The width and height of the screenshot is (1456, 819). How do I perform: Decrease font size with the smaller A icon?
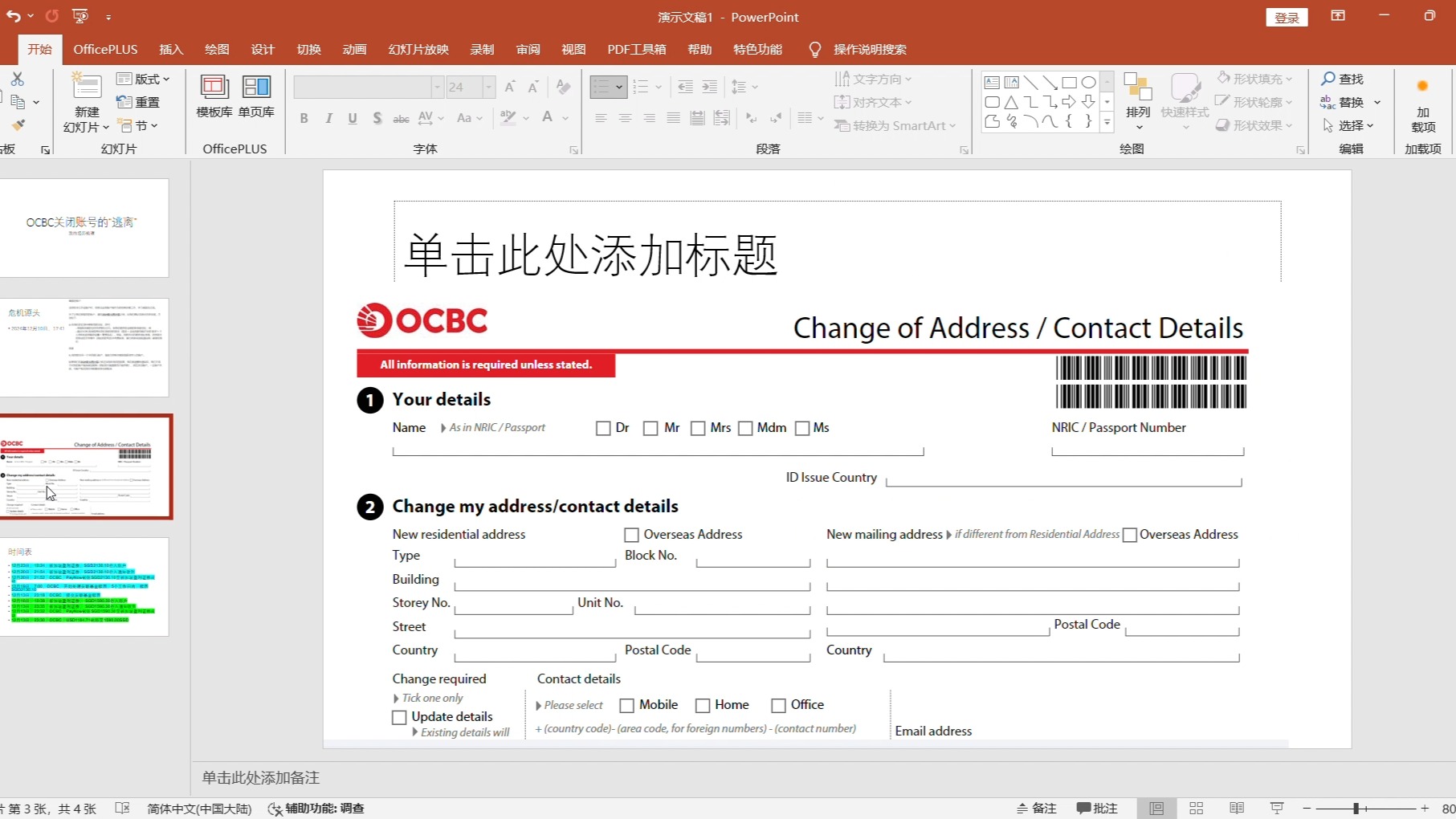(533, 87)
